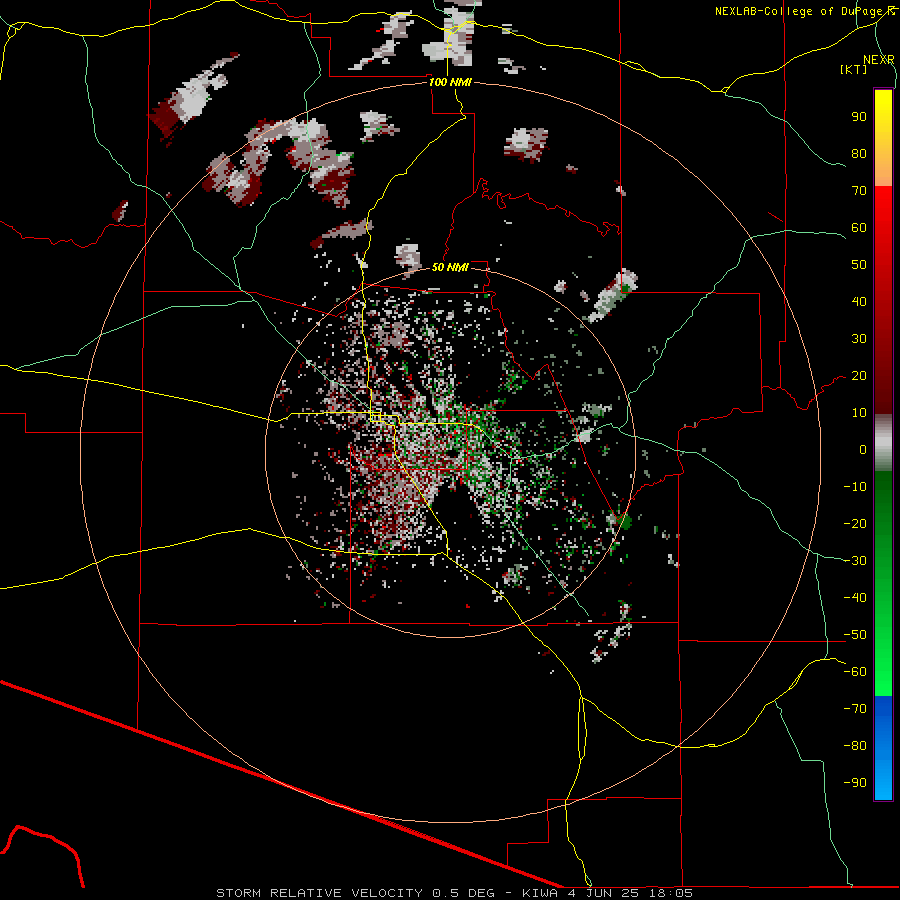This screenshot has width=900, height=900.
Task: Click the '40' value on velocity scale
Action: click(859, 301)
